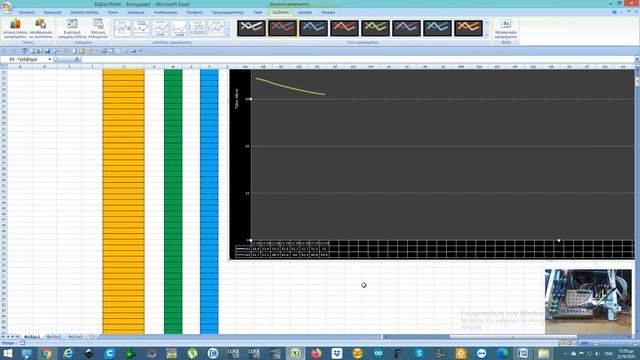Apply the dark blue chart style swatch
640x360 pixels.
tap(313, 28)
